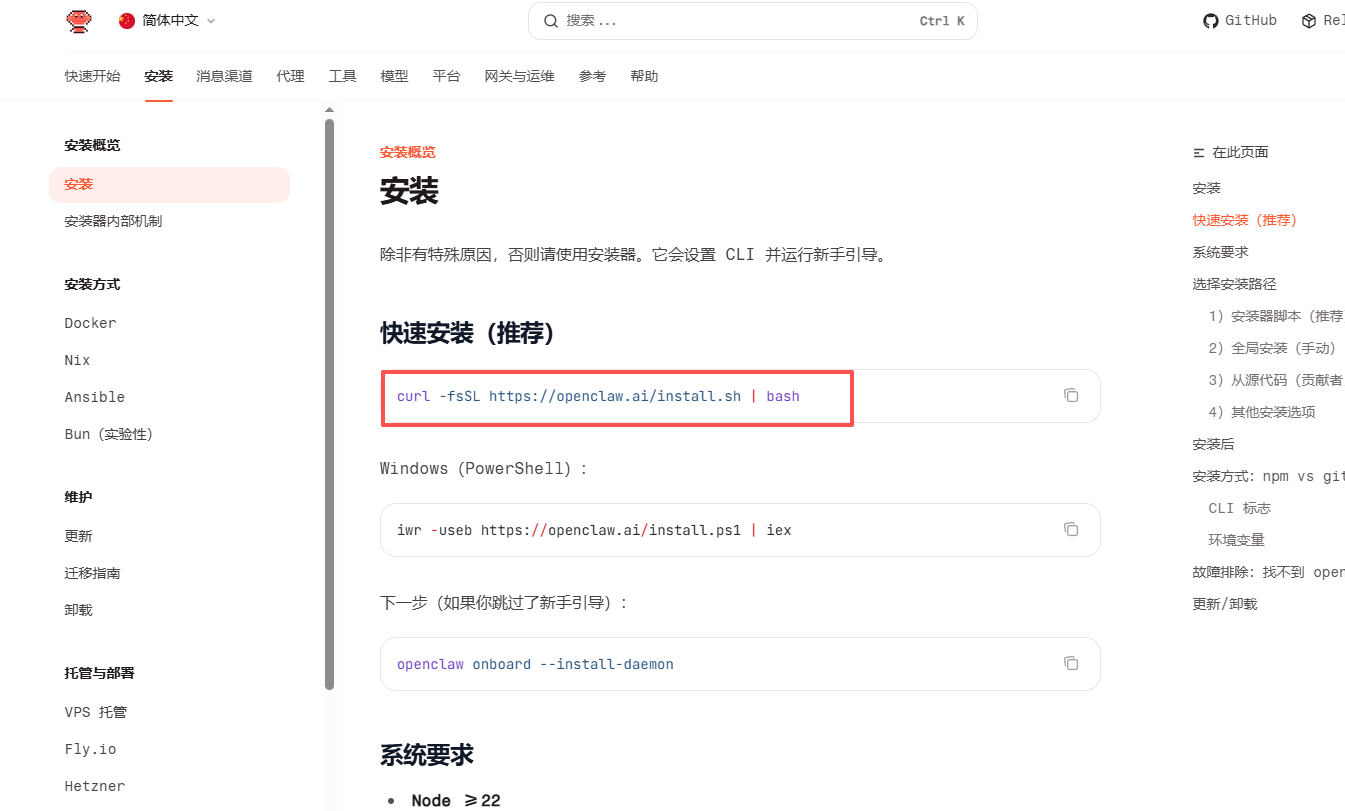Click the China flag icon
The height and width of the screenshot is (811, 1345).
[127, 21]
